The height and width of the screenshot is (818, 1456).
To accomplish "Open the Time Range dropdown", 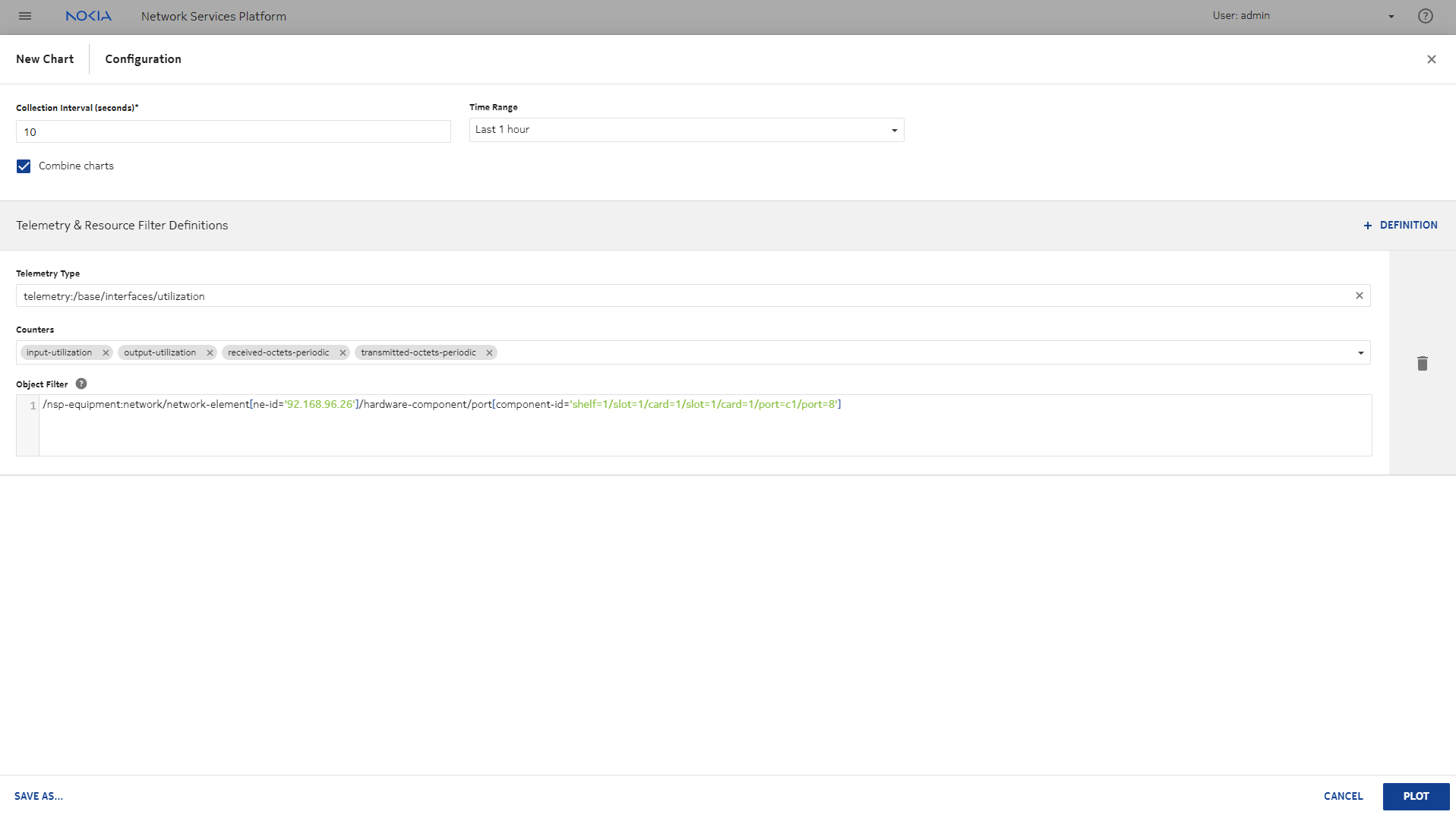I will 686,130.
